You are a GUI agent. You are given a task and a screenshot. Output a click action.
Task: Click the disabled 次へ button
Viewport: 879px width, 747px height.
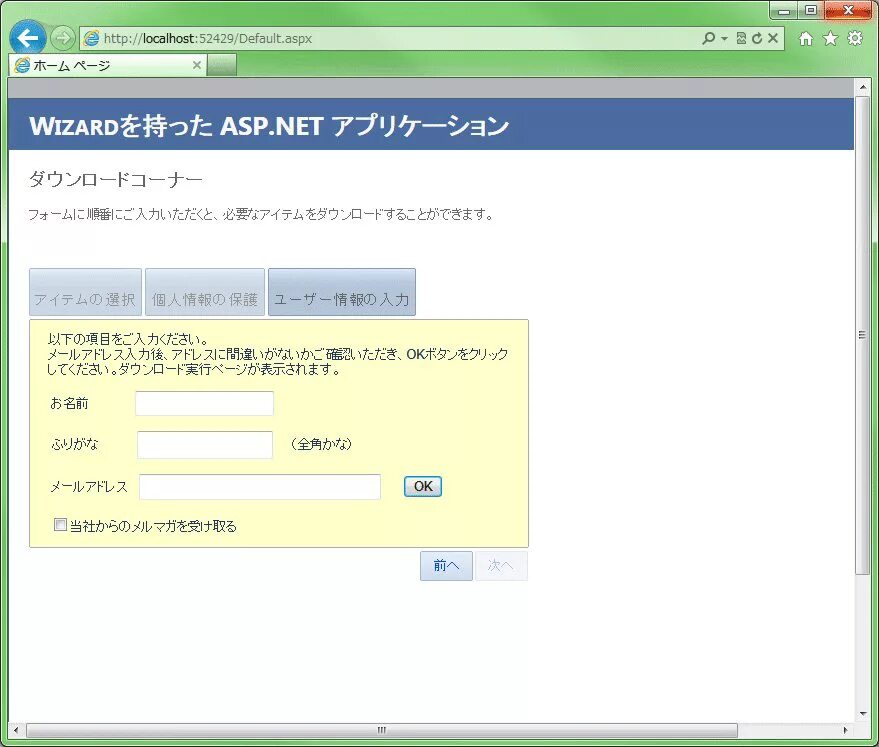(501, 565)
